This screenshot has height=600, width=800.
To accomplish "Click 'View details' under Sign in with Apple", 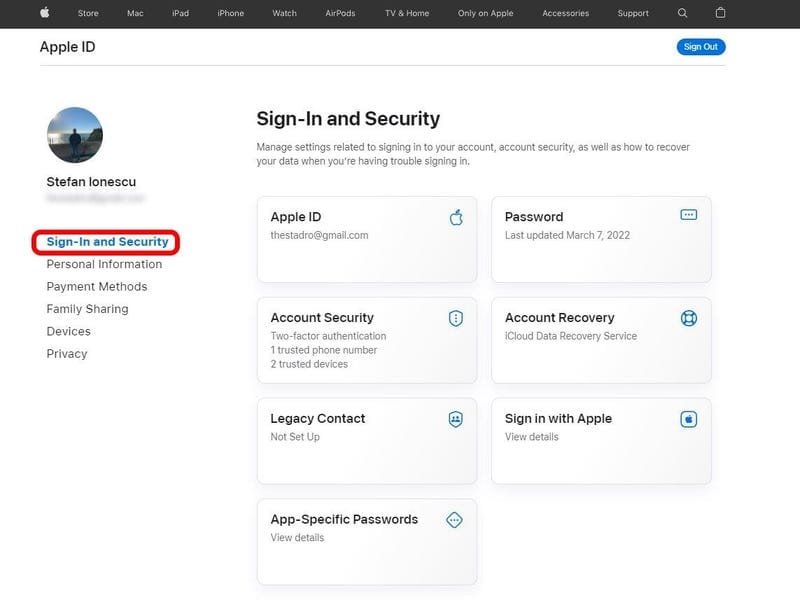I will pos(532,437).
